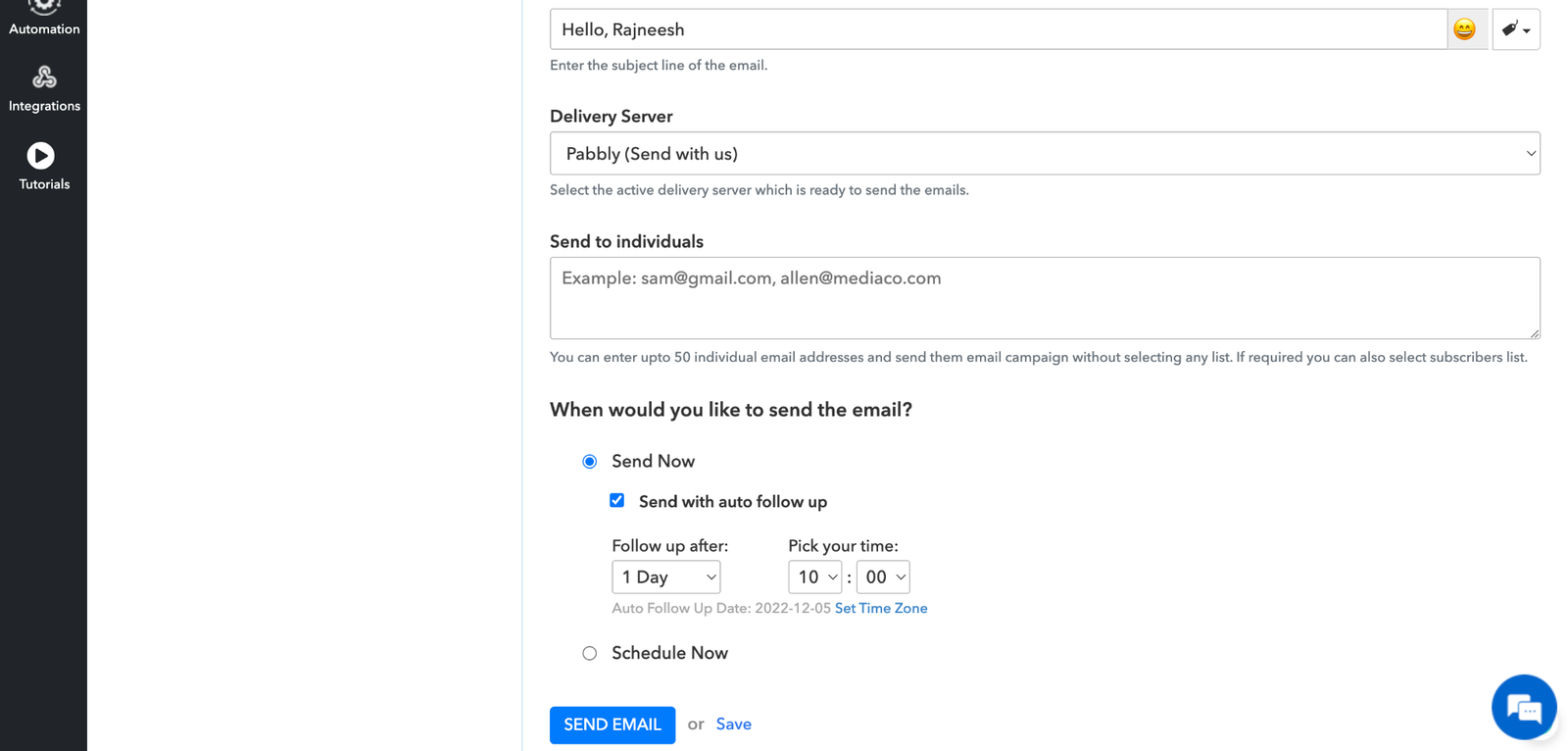Select the Schedule Now radio button
This screenshot has height=751, width=1568.
point(590,654)
